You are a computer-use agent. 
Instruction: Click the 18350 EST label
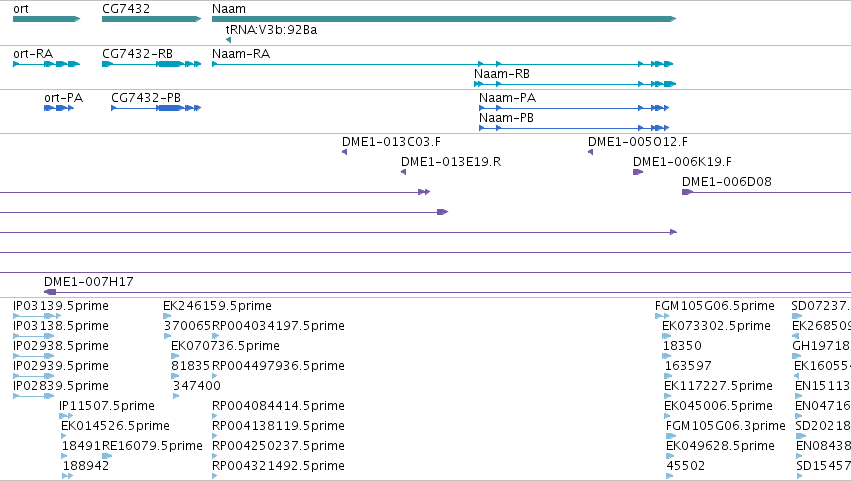[x=682, y=346]
